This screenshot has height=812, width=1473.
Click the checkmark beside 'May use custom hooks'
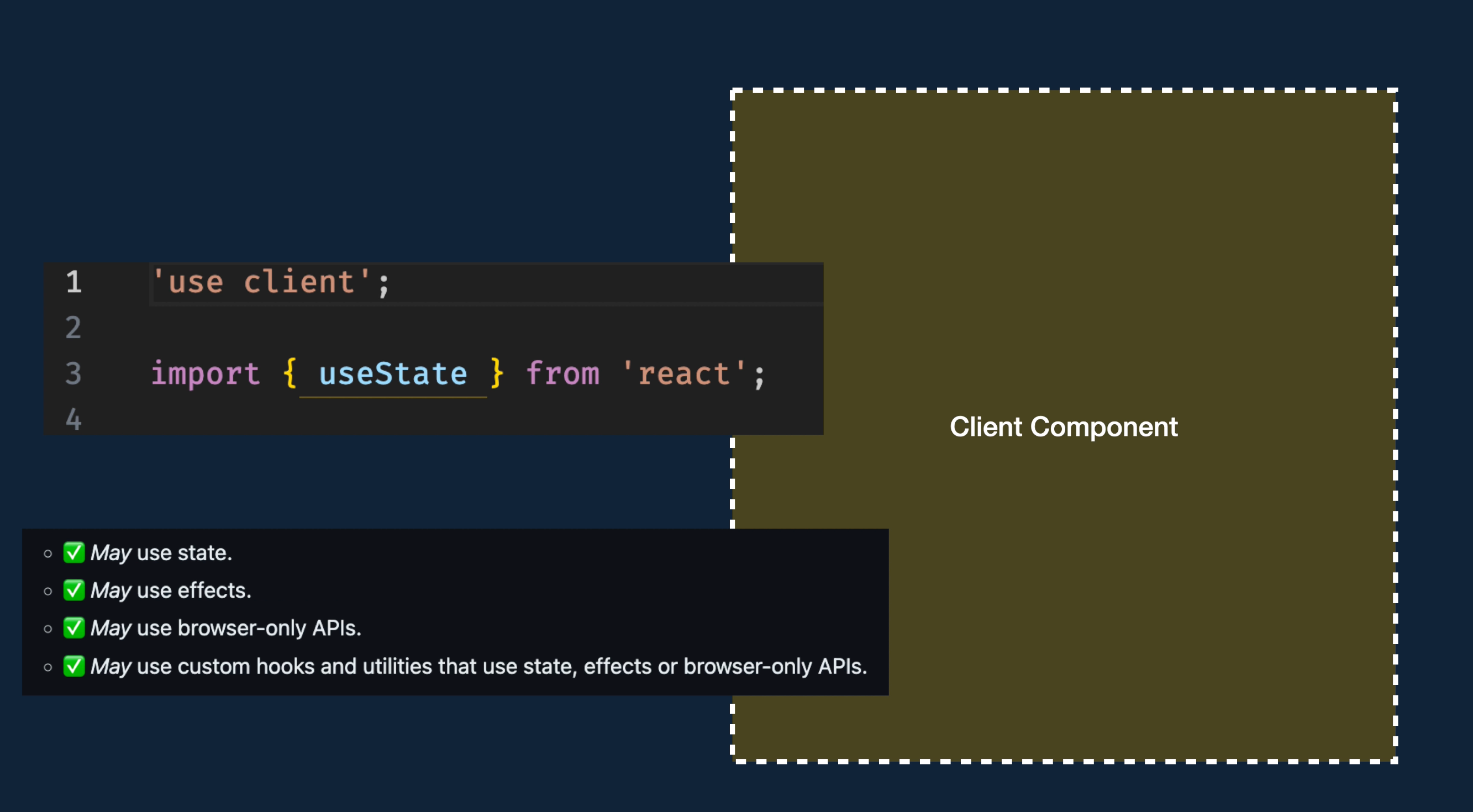[74, 666]
